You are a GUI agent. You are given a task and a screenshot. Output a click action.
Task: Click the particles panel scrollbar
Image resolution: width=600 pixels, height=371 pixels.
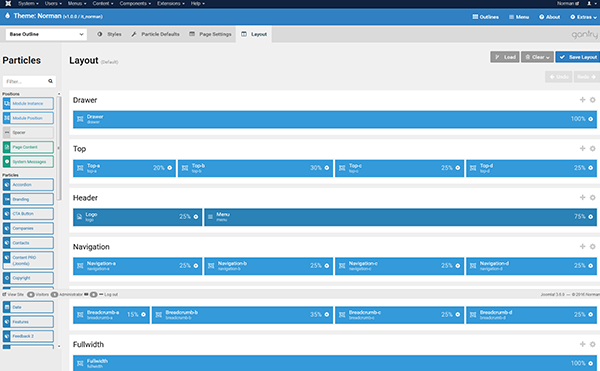tap(59, 148)
